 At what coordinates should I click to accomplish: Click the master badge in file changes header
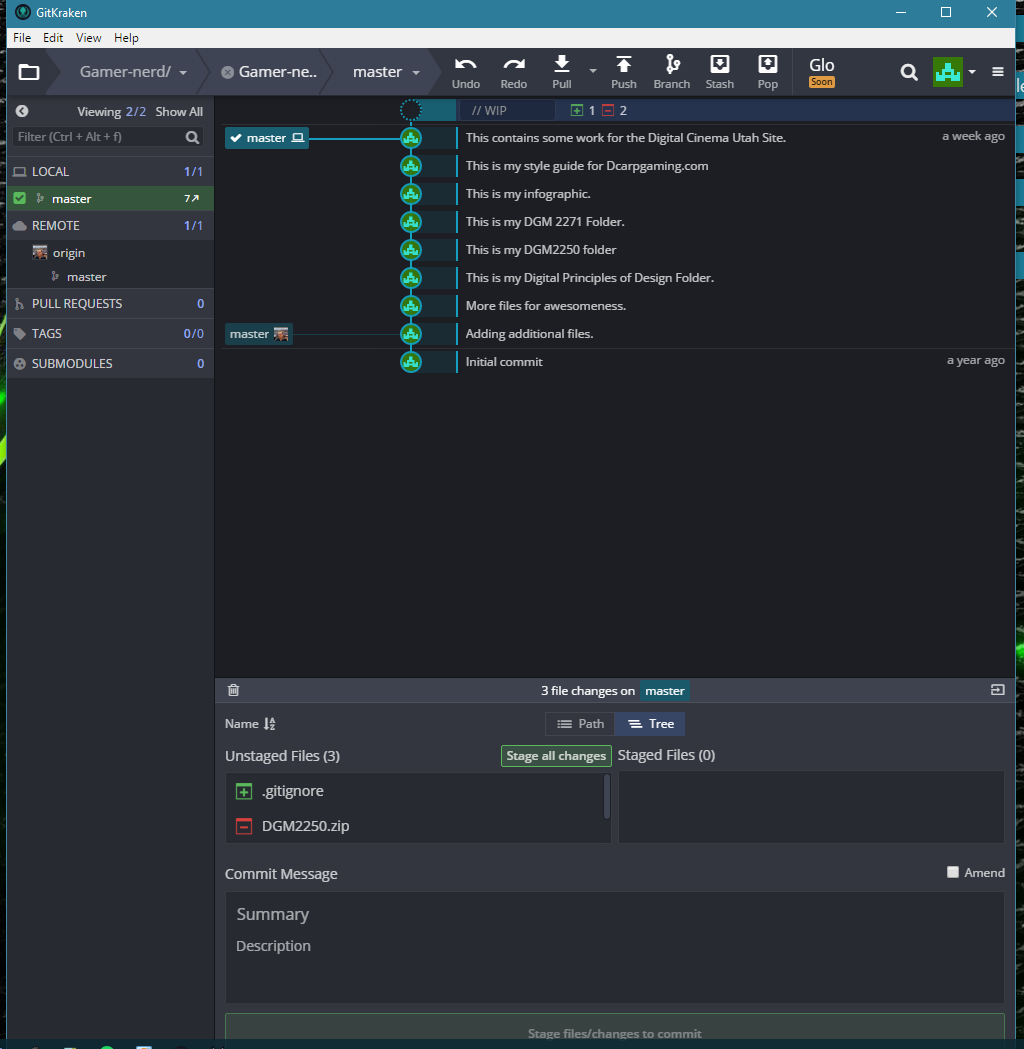664,690
